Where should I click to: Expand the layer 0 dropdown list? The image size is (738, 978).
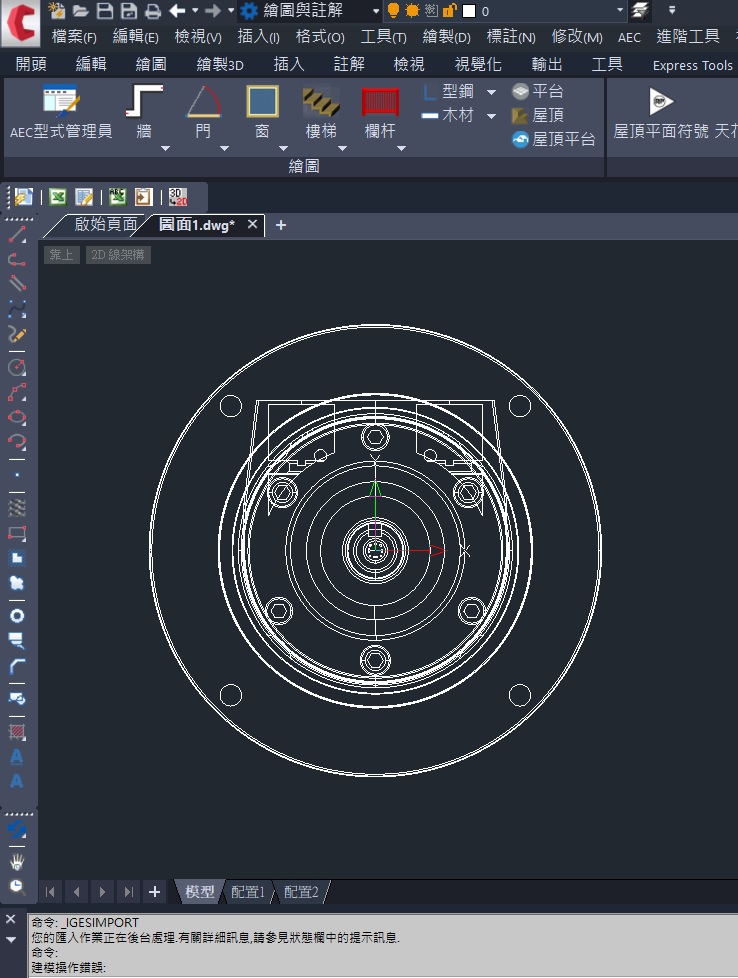click(620, 10)
